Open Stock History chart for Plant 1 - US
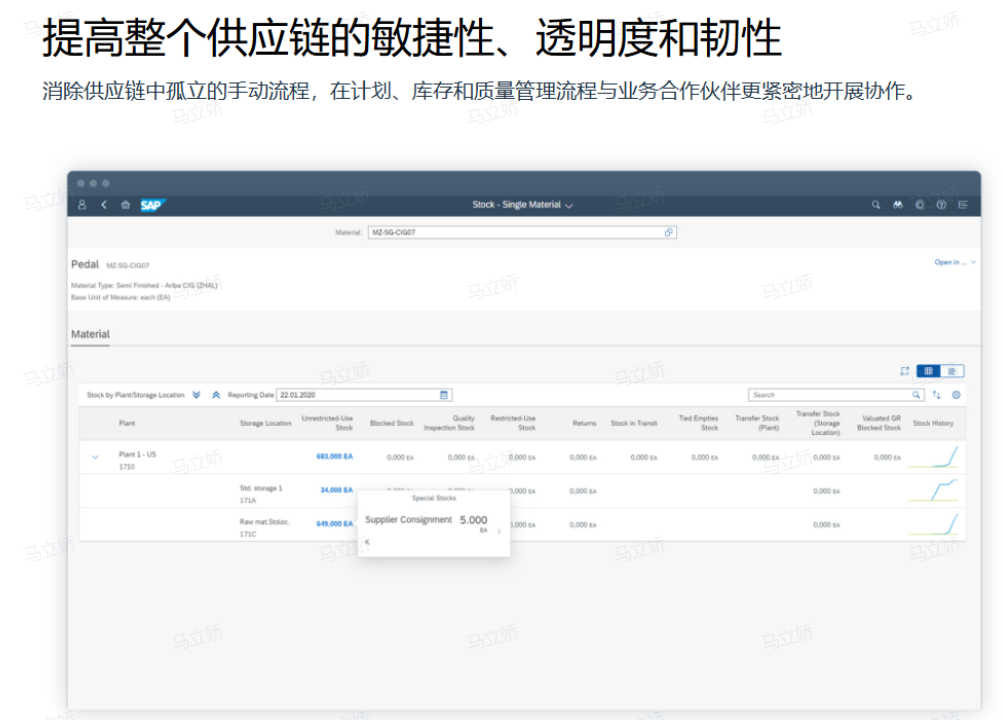The image size is (1003, 720). [934, 457]
